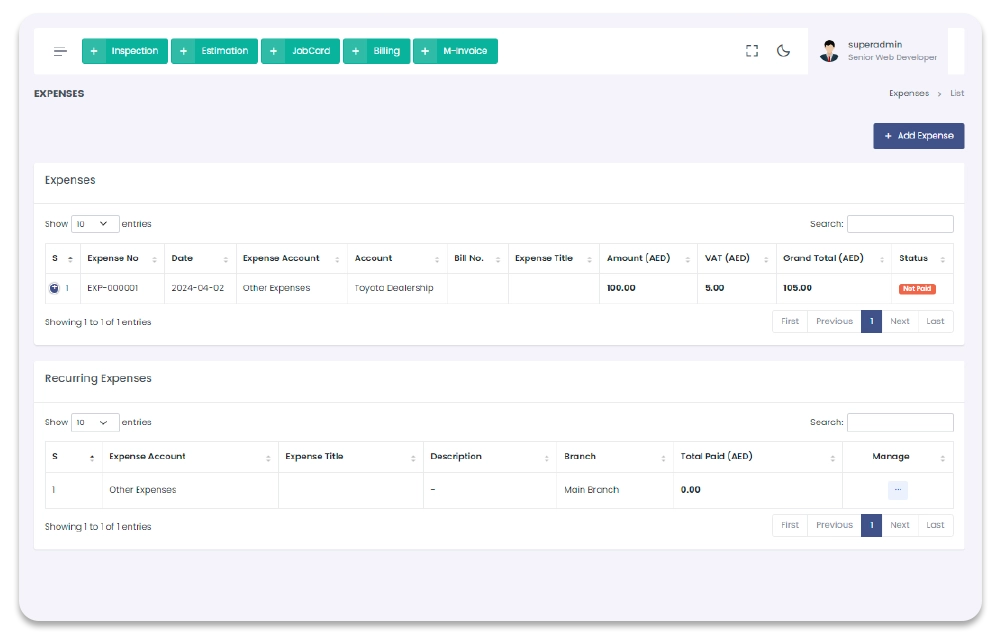
Task: Click the Add Expense button
Action: 918,136
